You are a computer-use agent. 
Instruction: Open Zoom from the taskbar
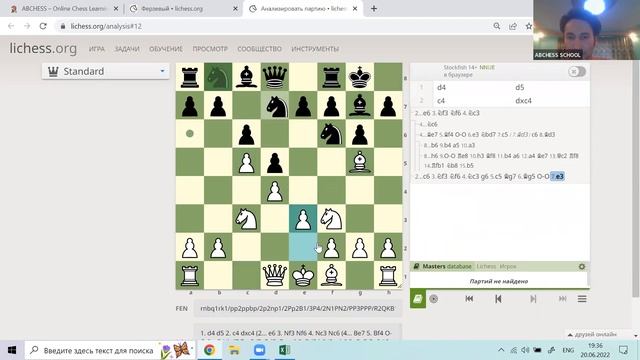260,350
